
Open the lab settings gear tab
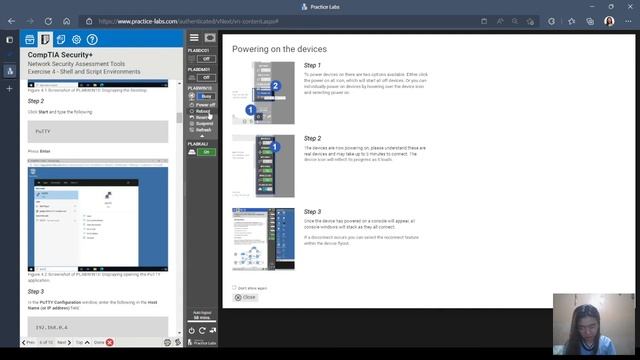coord(76,39)
